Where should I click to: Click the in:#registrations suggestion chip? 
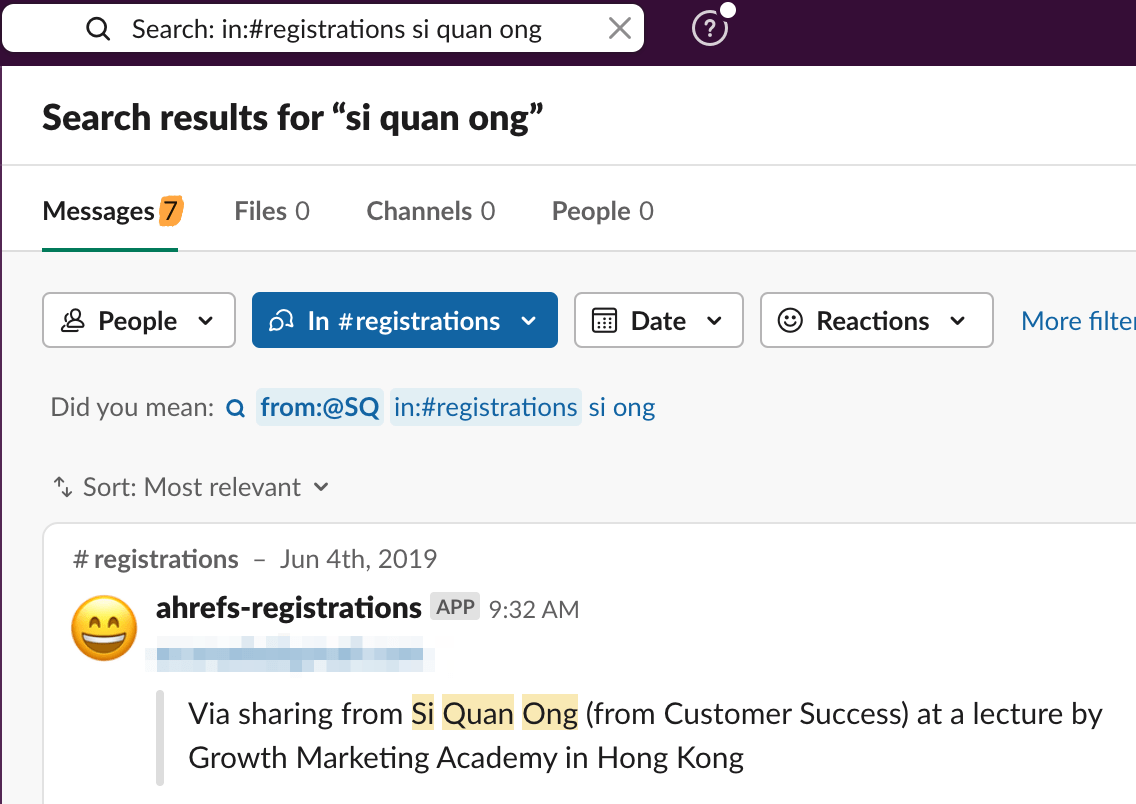pyautogui.click(x=485, y=408)
